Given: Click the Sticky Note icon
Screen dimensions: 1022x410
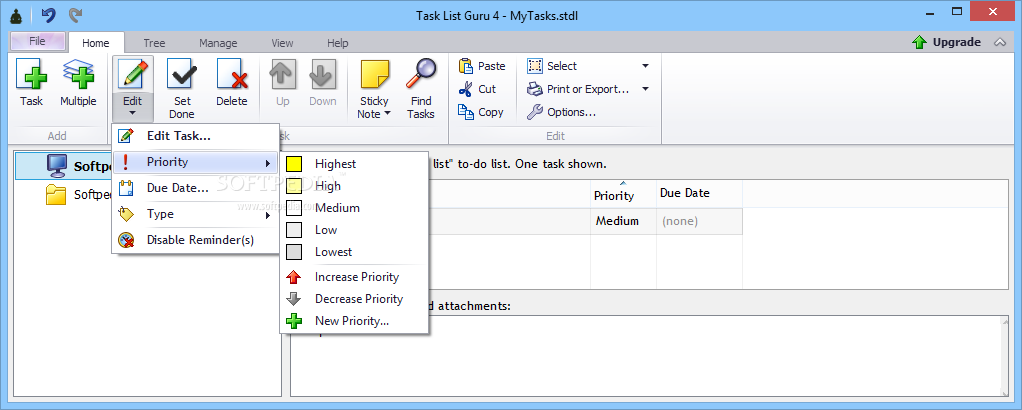Looking at the screenshot, I should click(375, 74).
